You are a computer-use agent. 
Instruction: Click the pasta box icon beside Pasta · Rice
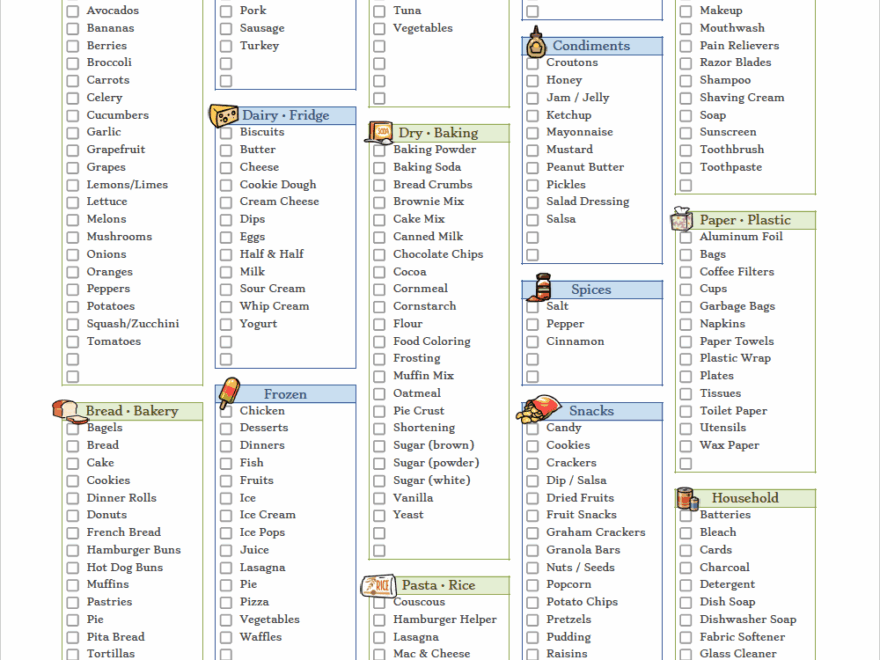click(x=377, y=585)
